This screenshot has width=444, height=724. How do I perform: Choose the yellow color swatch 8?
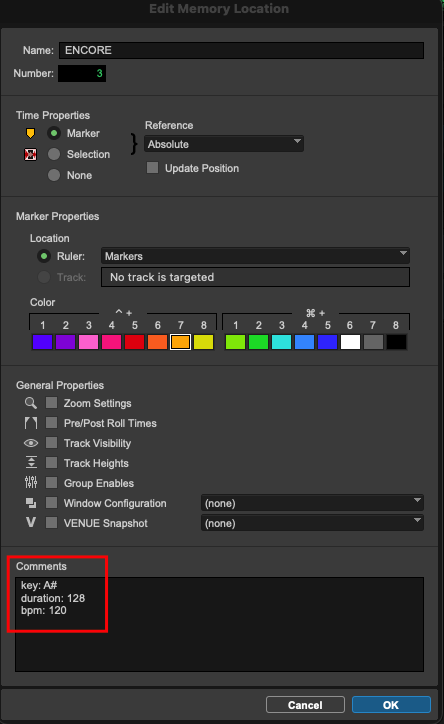coord(204,342)
